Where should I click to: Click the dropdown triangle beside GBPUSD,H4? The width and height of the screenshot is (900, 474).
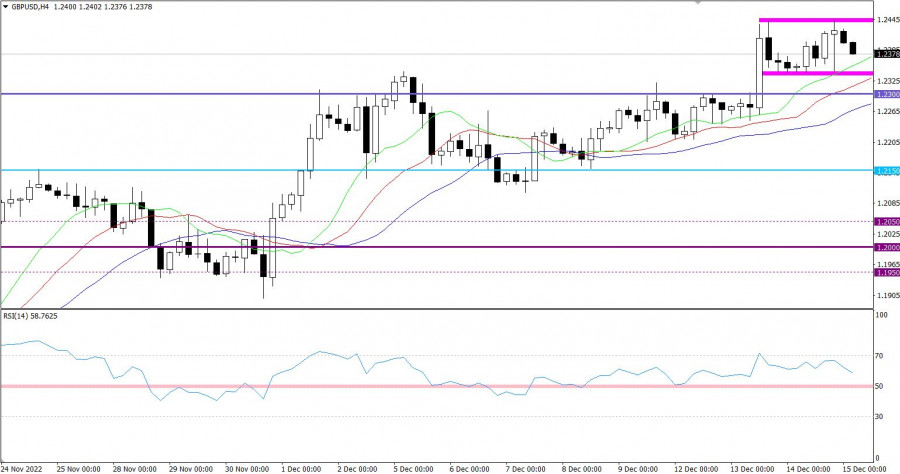pos(5,6)
